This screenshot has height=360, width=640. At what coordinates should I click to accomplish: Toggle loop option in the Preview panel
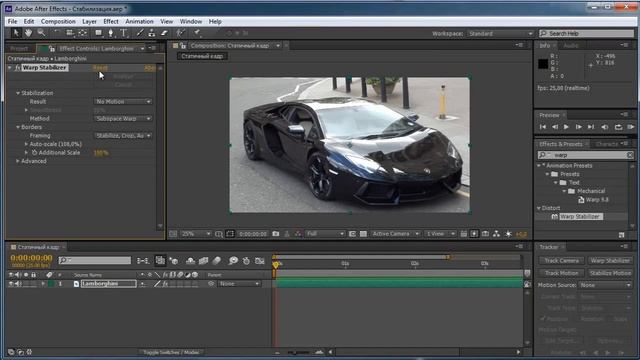618,127
